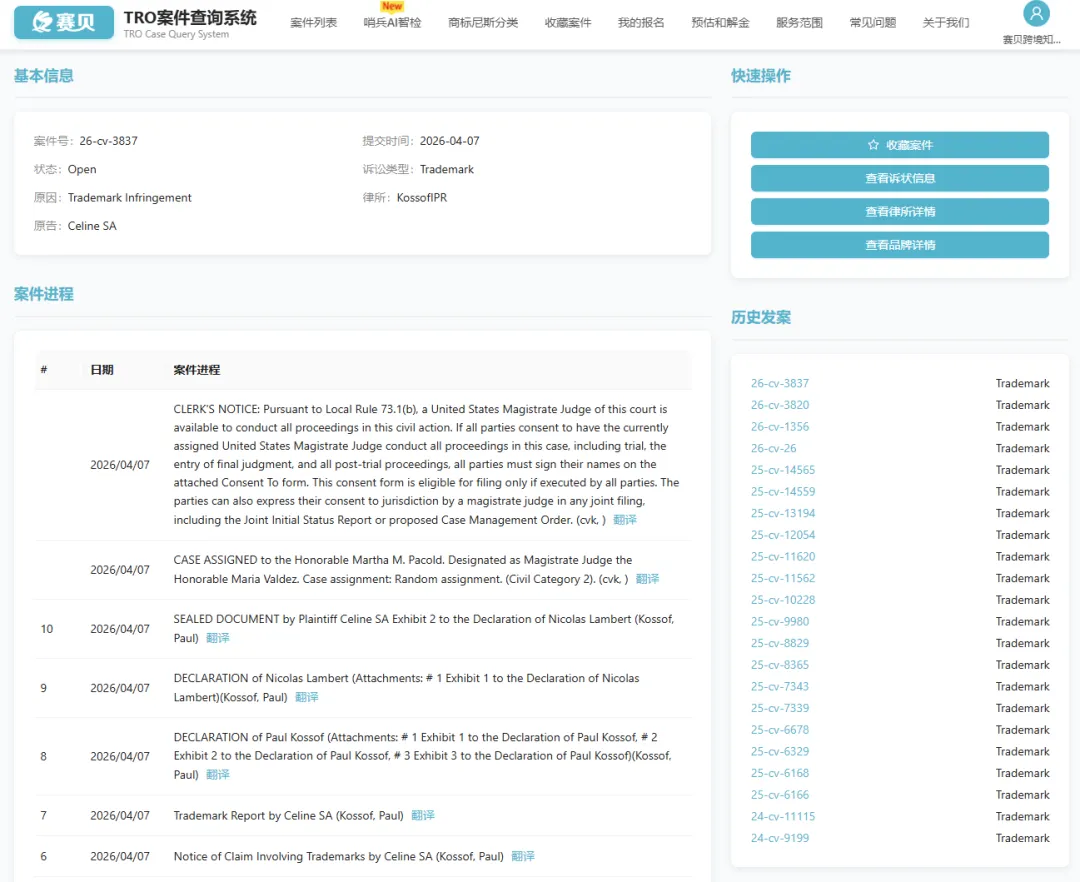Go to 商标尼斯分类
Viewport: 1080px width, 882px height.
point(483,23)
